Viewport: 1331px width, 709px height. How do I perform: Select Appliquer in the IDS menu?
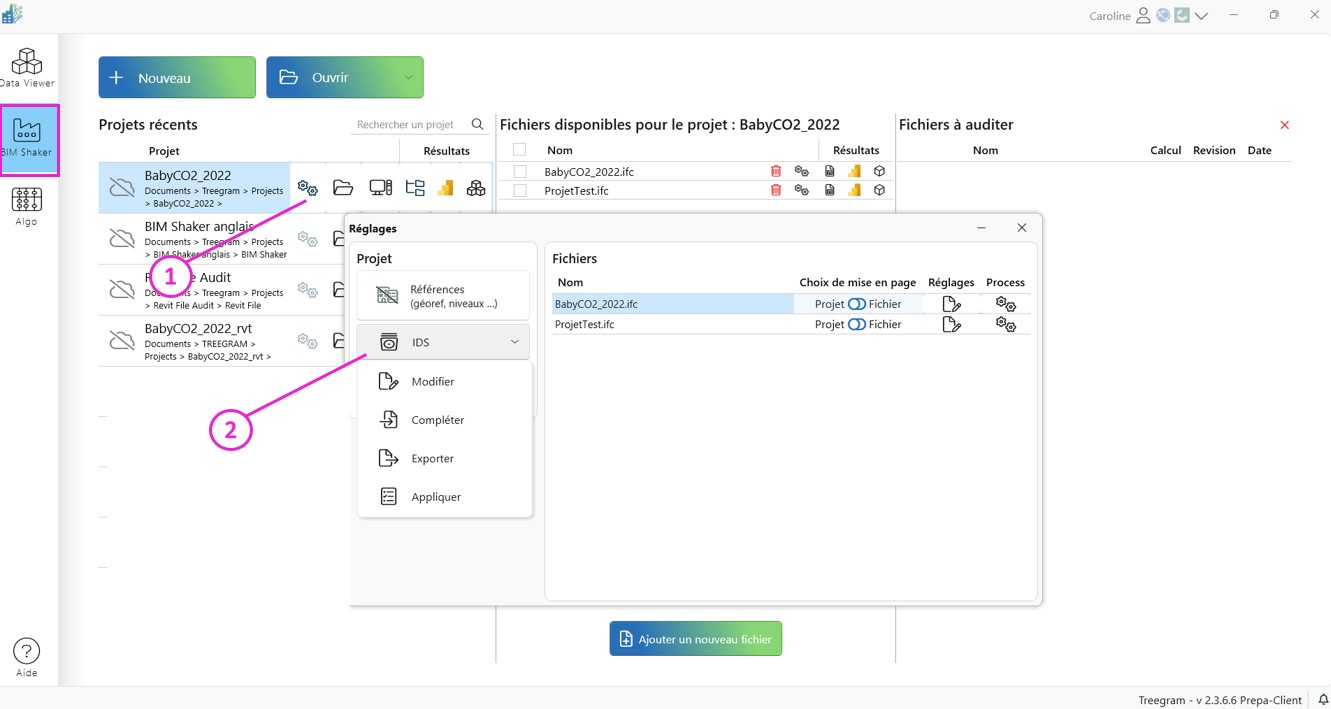pyautogui.click(x=435, y=497)
